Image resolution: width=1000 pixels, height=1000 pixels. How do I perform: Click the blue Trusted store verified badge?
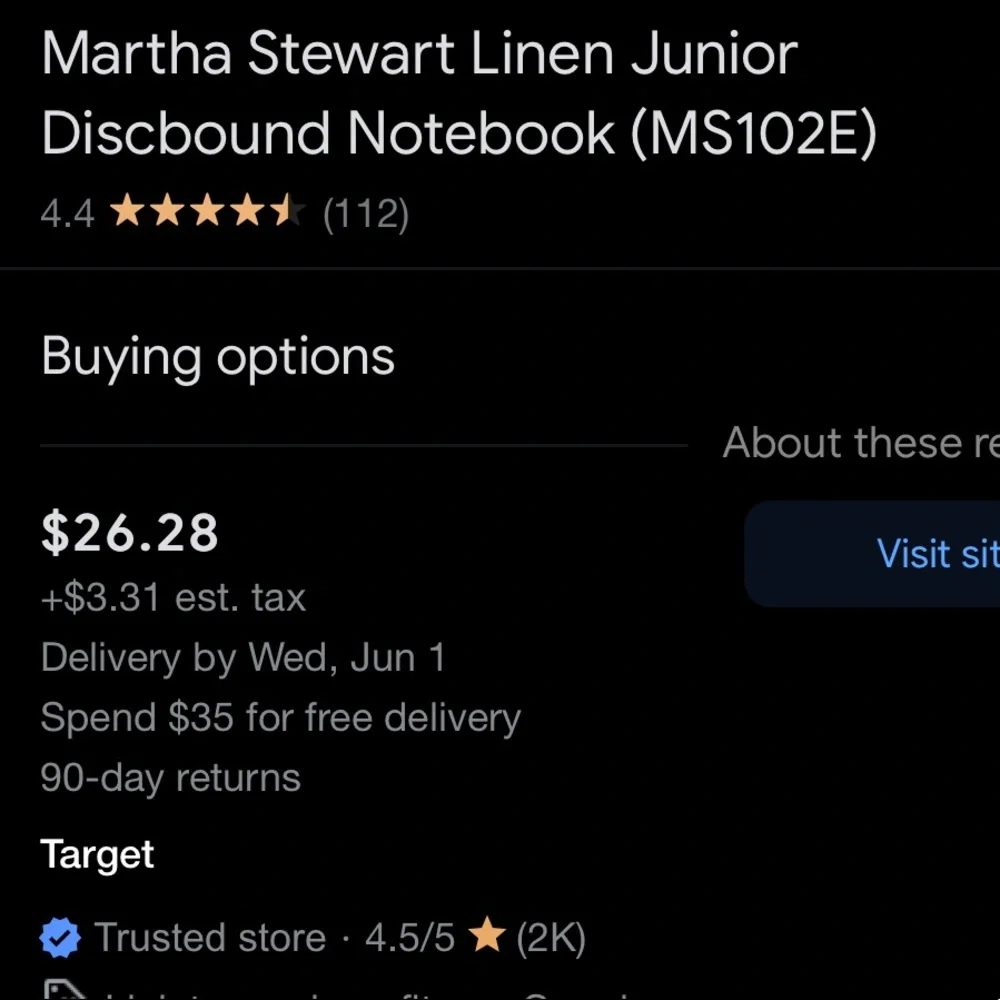(60, 938)
